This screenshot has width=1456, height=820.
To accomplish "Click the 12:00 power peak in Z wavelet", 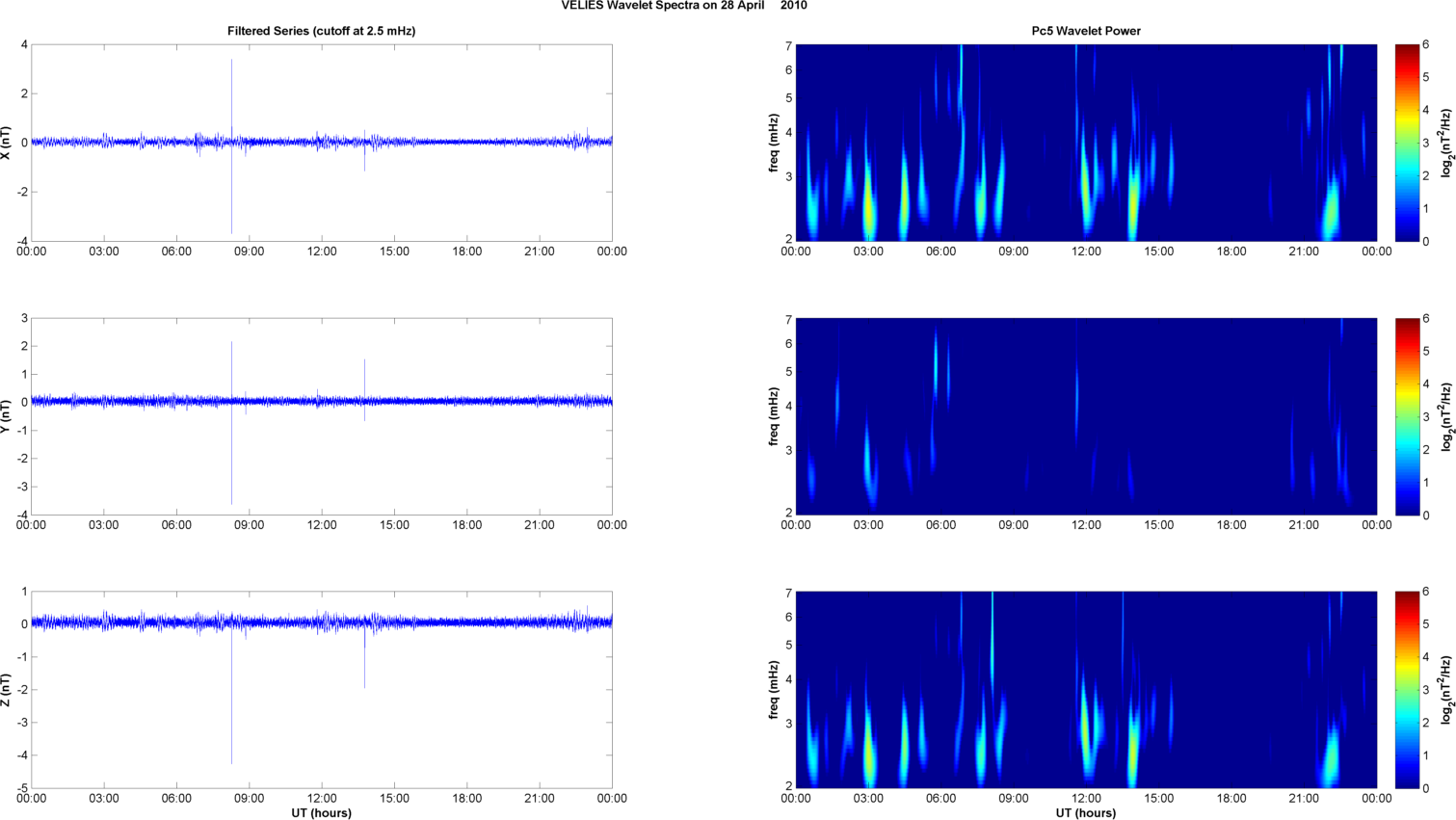I will coord(1088,727).
